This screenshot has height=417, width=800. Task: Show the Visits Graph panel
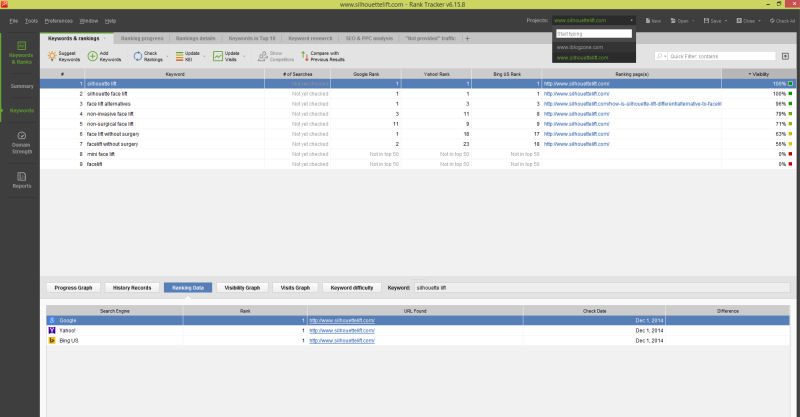pyautogui.click(x=295, y=288)
